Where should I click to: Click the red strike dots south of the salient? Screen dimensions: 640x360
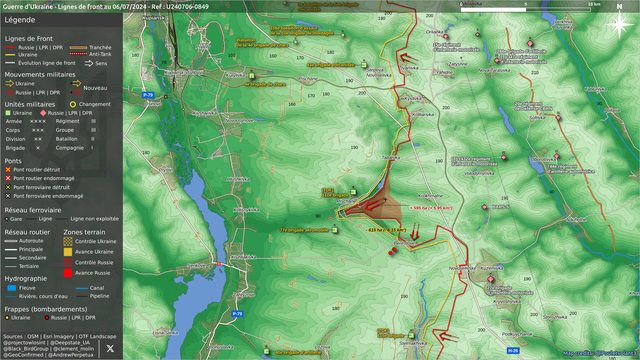pos(392,251)
